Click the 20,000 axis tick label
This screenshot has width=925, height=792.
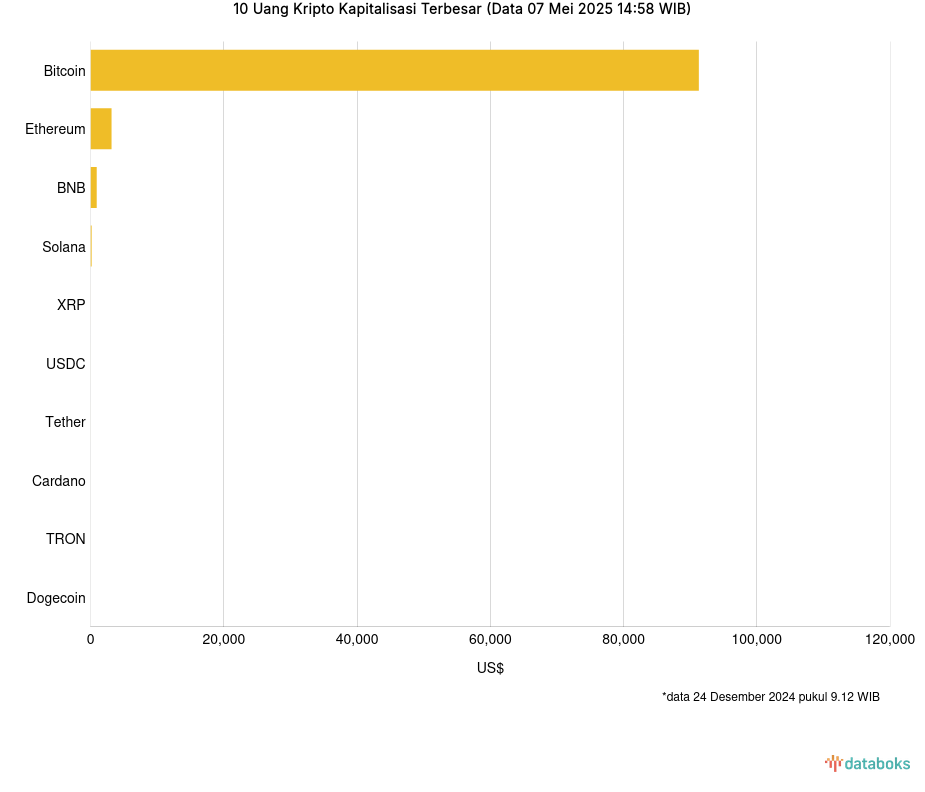223,640
